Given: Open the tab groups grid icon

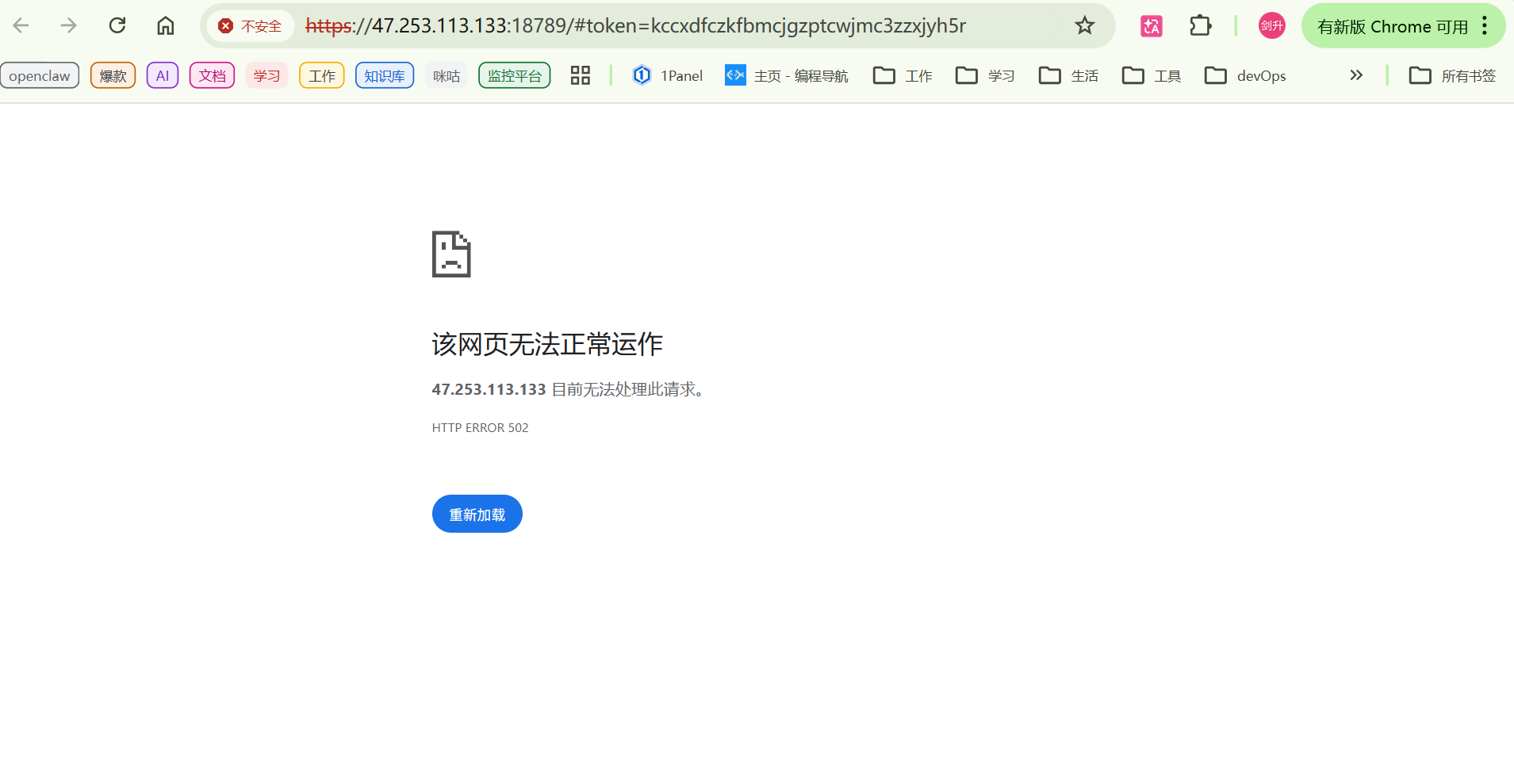Looking at the screenshot, I should pos(581,75).
